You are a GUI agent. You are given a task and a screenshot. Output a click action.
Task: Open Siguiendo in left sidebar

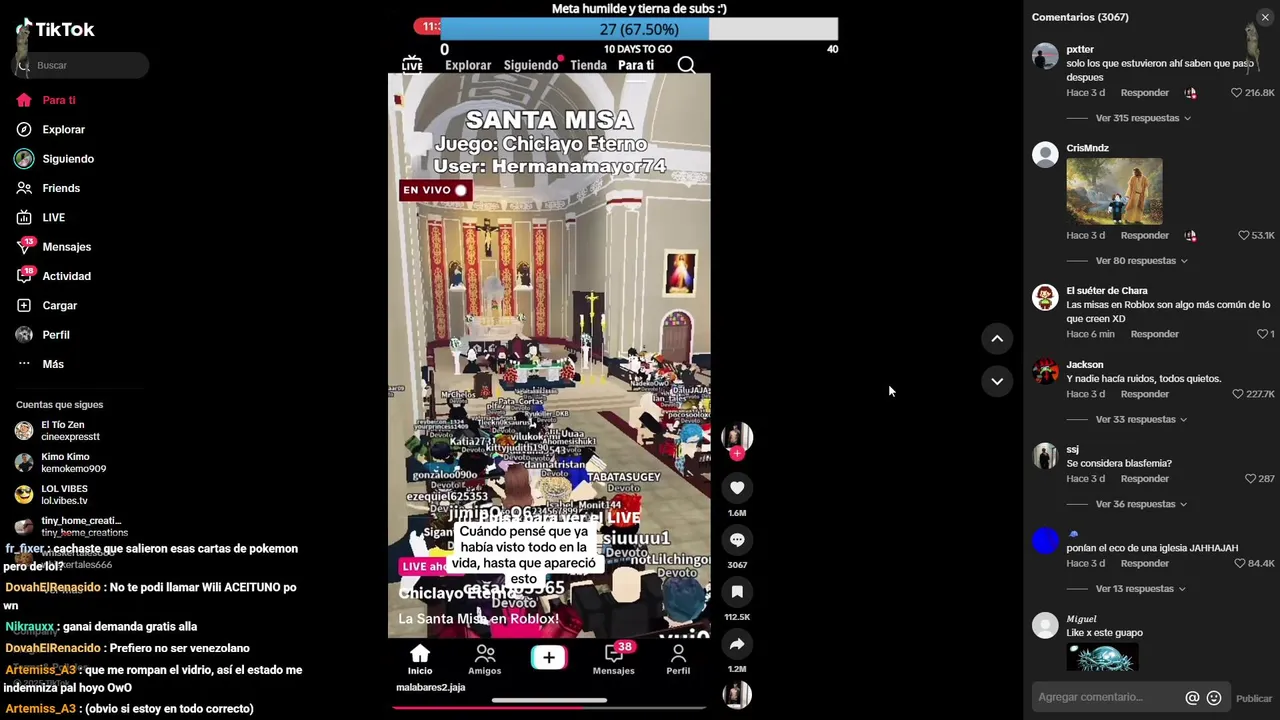(68, 159)
